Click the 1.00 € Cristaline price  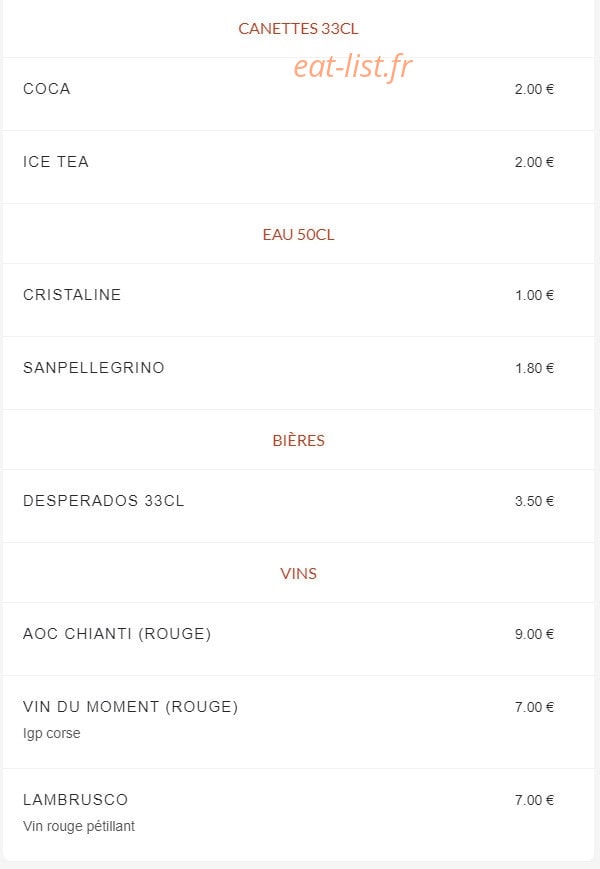[x=534, y=295]
